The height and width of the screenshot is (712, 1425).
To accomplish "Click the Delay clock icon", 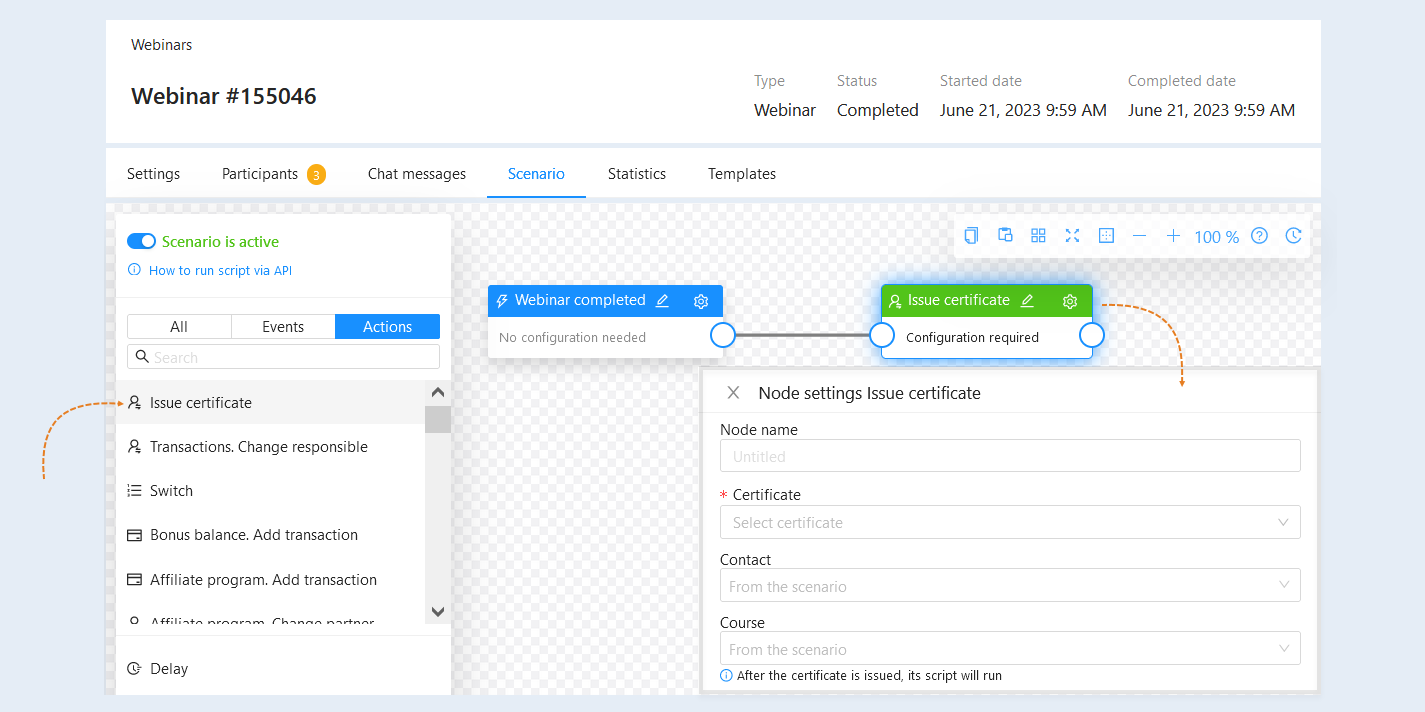I will pos(134,669).
